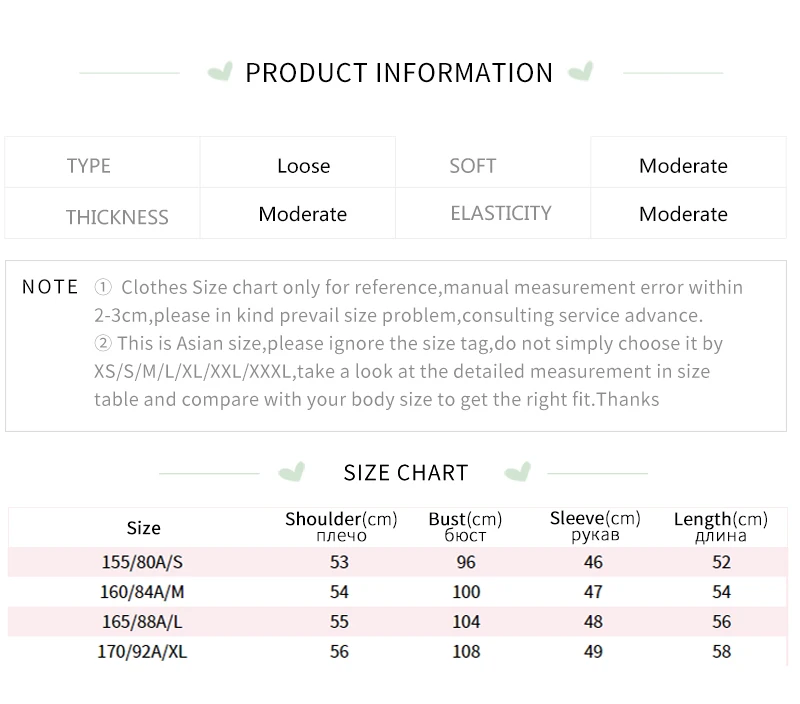Select the SOFT label cell
800x704 pixels.
click(x=472, y=166)
